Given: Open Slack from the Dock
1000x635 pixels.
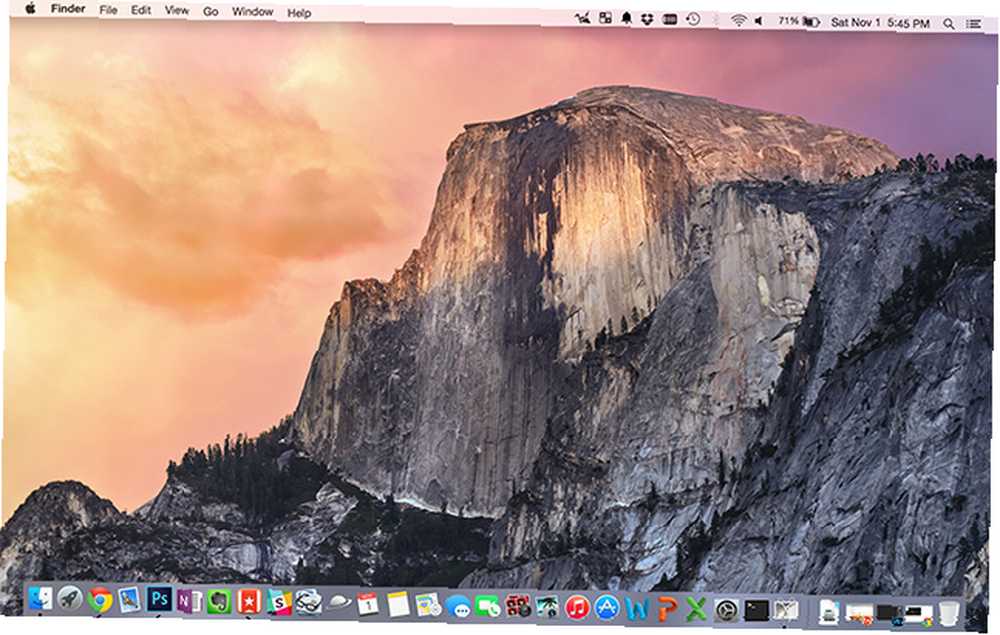Looking at the screenshot, I should point(279,602).
